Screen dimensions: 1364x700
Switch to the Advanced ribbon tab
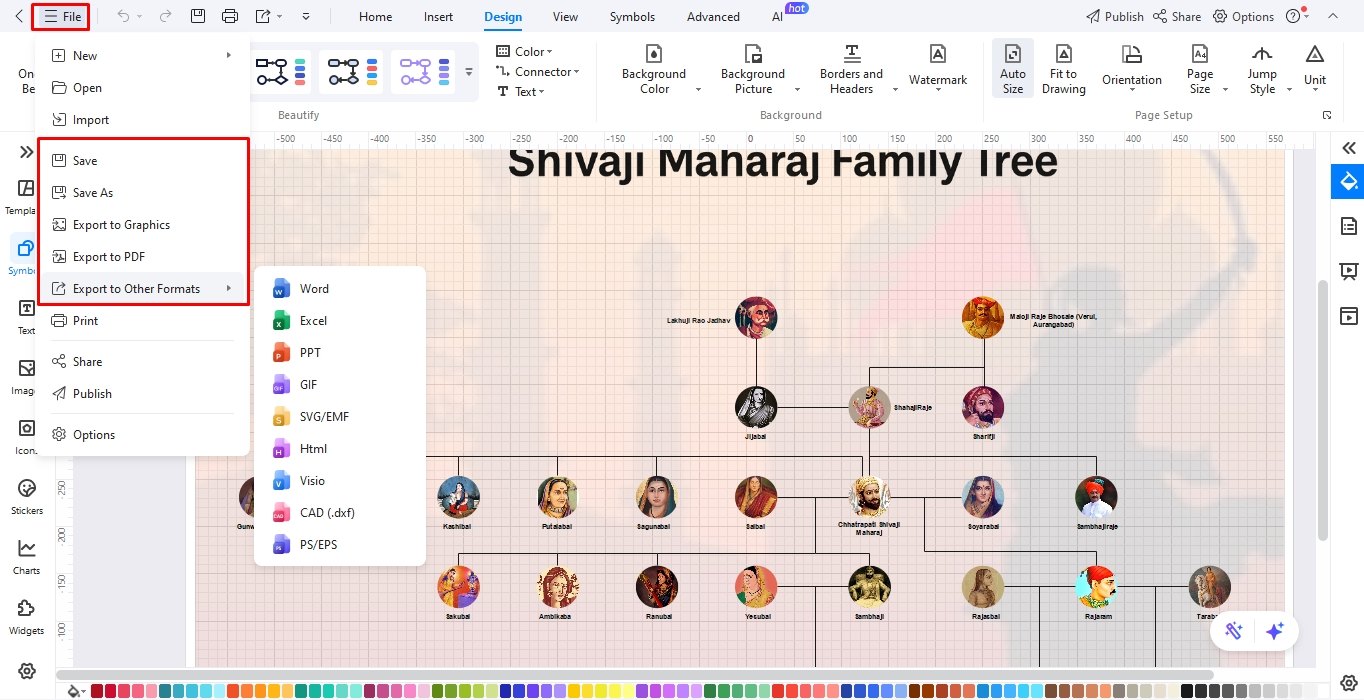pos(712,16)
